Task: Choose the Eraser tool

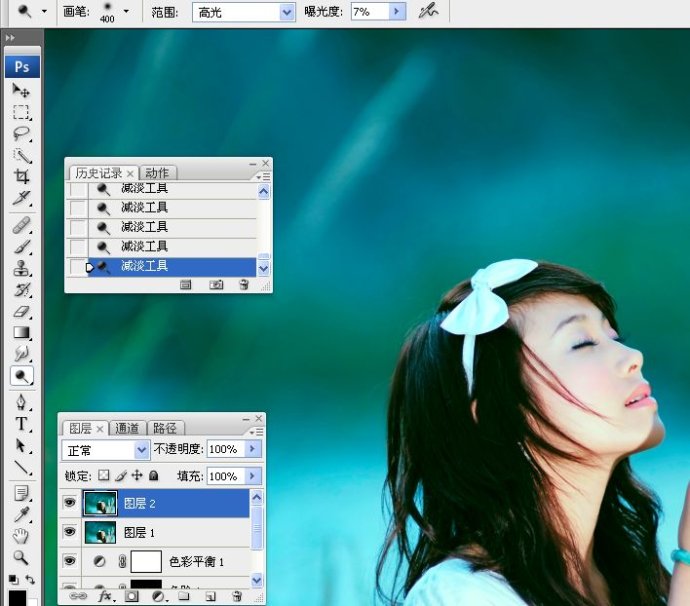Action: click(x=21, y=312)
